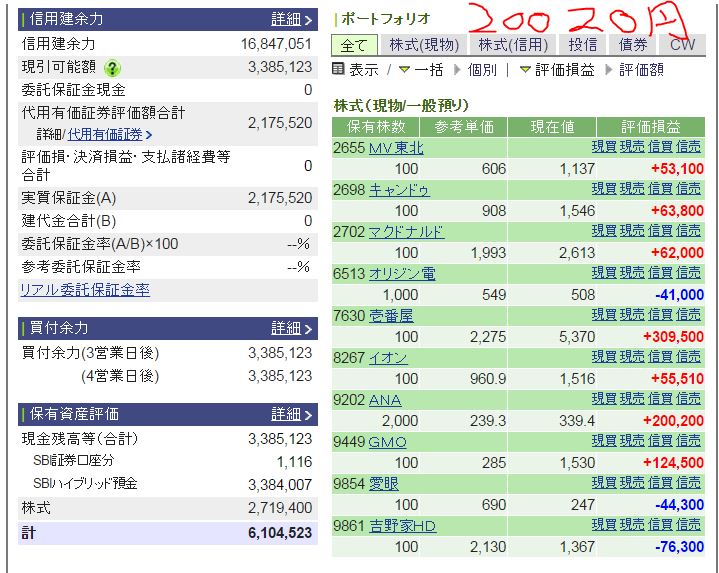Open the マクドナルド stock link

click(x=407, y=232)
